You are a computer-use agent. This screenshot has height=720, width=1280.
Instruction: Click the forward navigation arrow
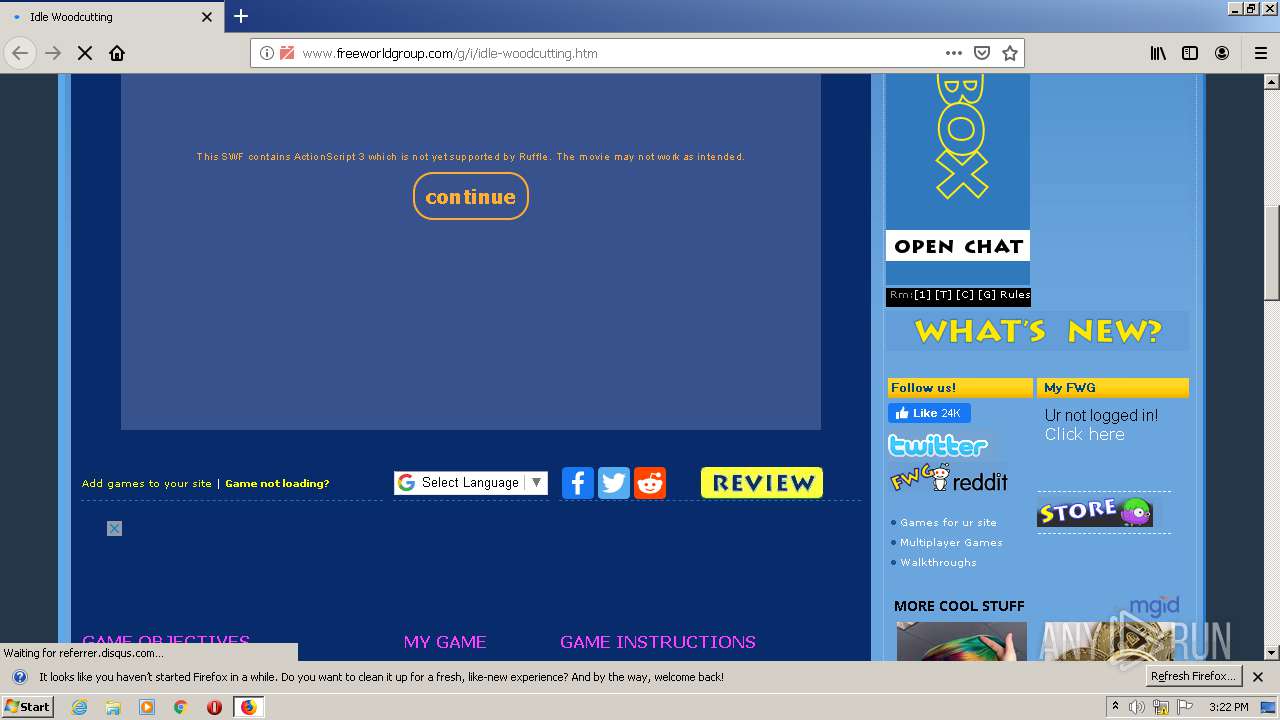click(53, 53)
